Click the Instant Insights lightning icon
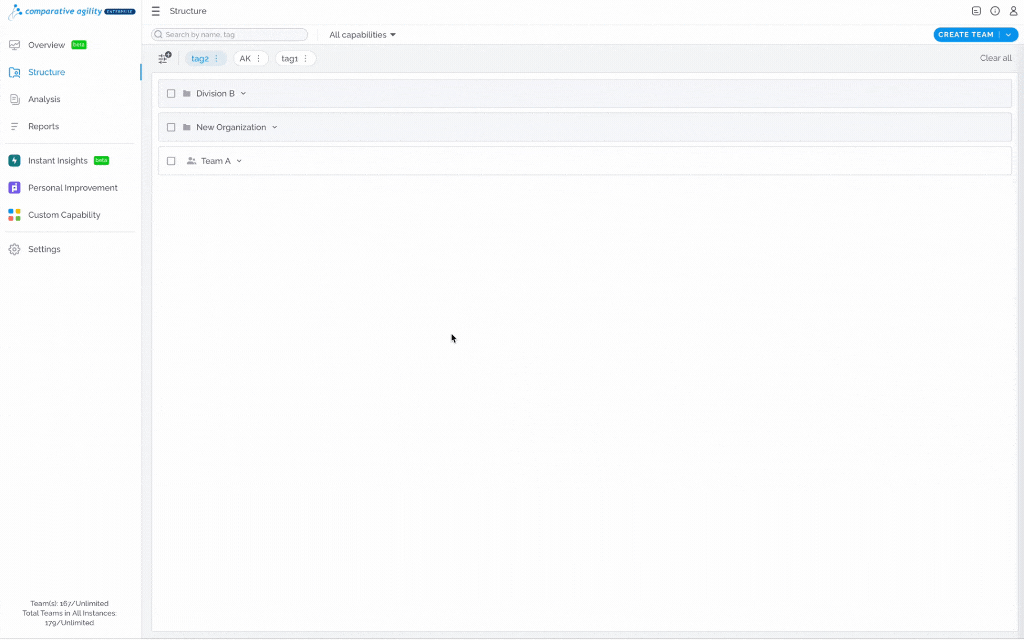This screenshot has width=1024, height=640. click(x=14, y=161)
